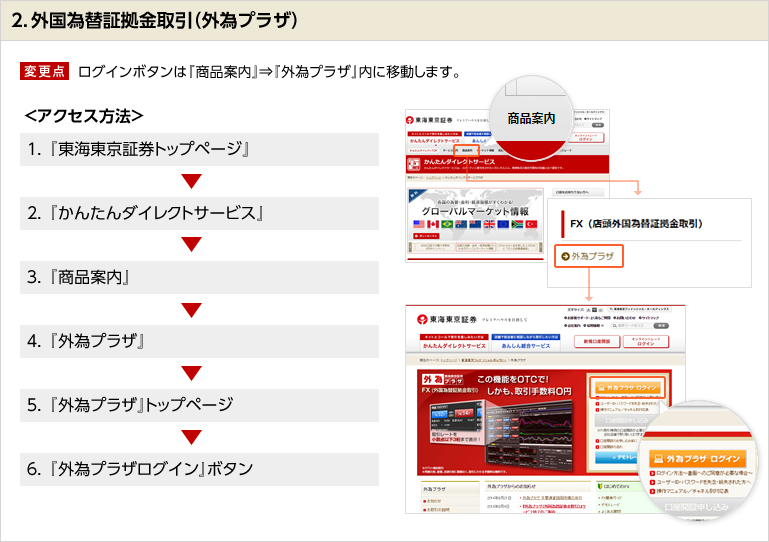Click the magnified orange 外為プラザ ログイン button
The height and width of the screenshot is (542, 769).
tap(697, 459)
